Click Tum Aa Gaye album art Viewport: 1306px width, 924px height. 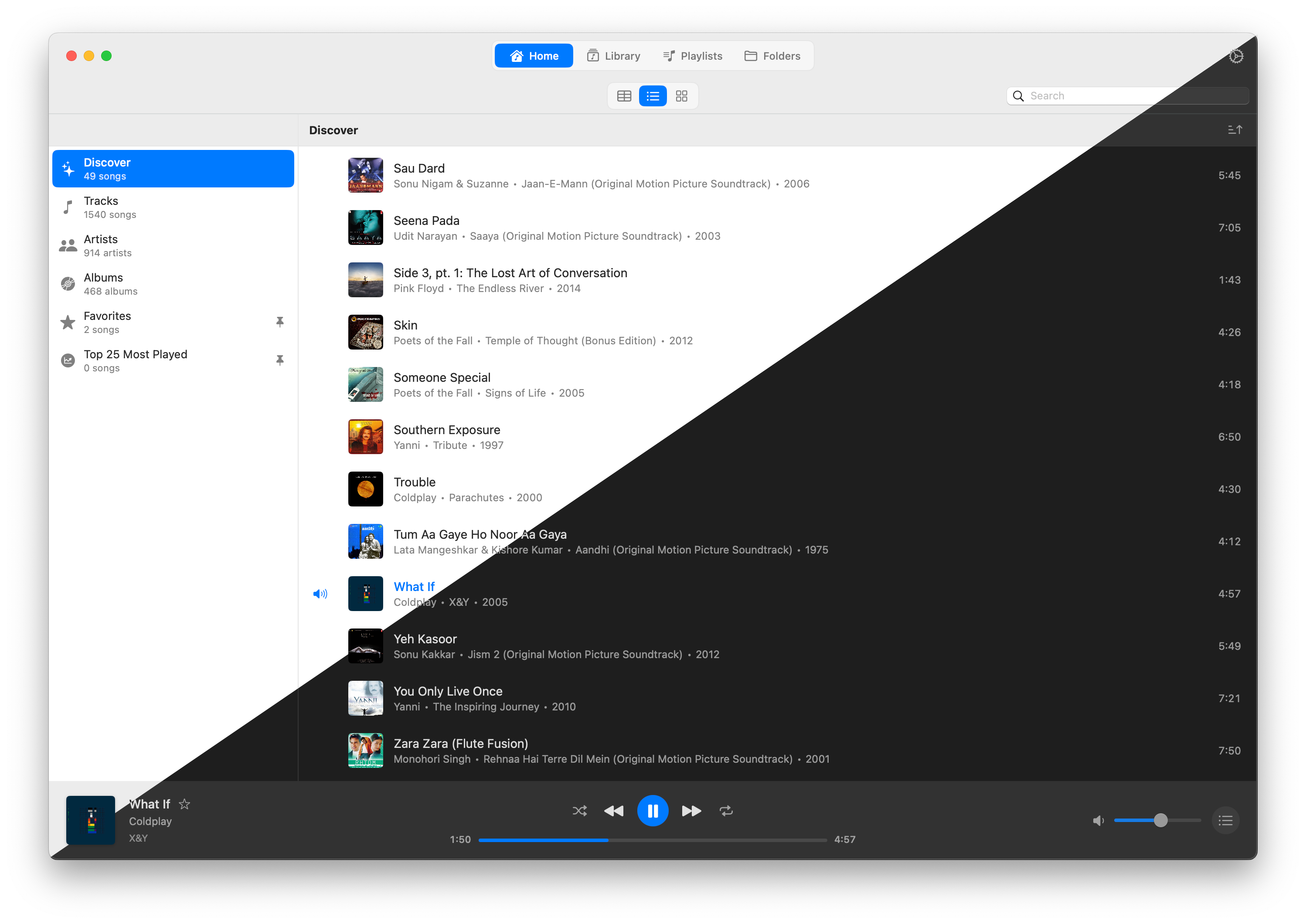click(365, 542)
